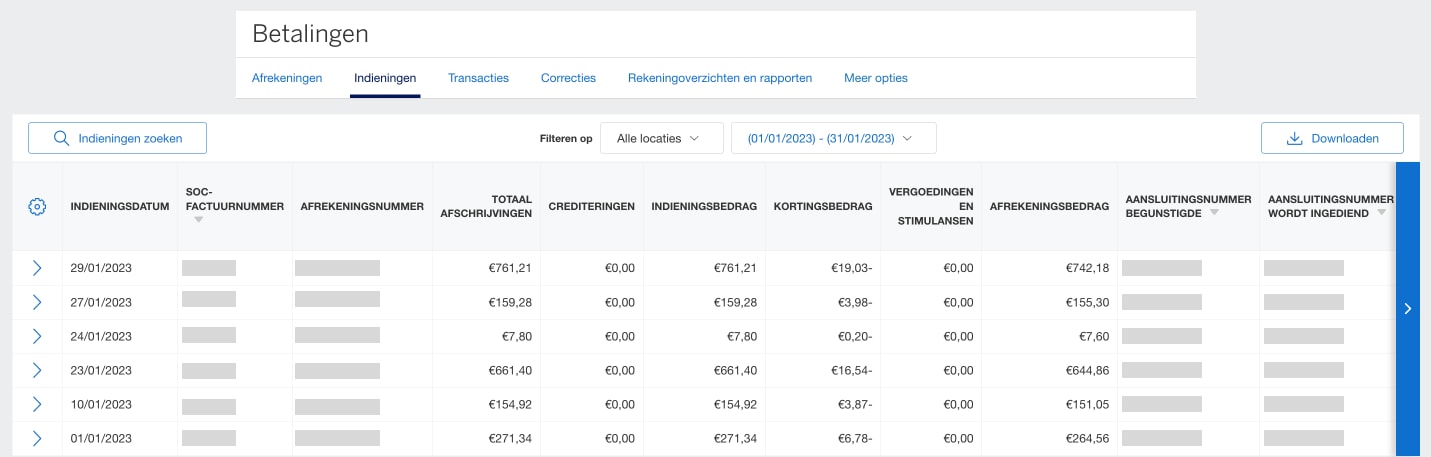The width and height of the screenshot is (1431, 457).
Task: Expand the 27/01/2023 submission row
Action: (x=37, y=302)
